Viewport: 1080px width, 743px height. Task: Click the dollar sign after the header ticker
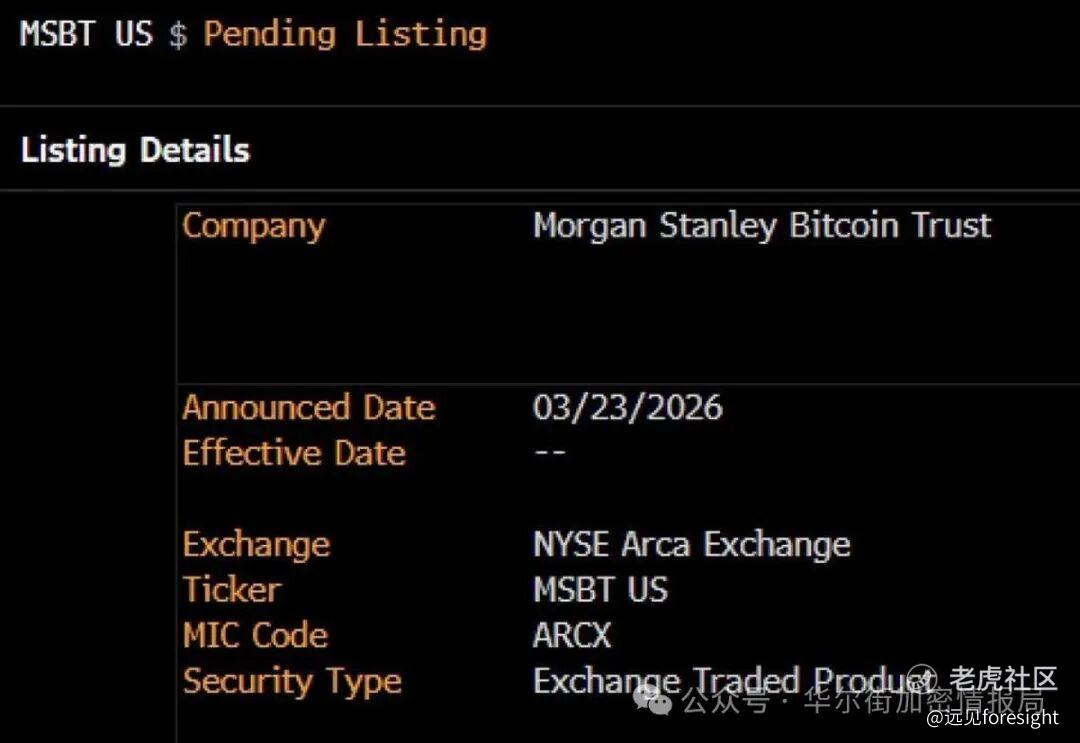point(177,35)
